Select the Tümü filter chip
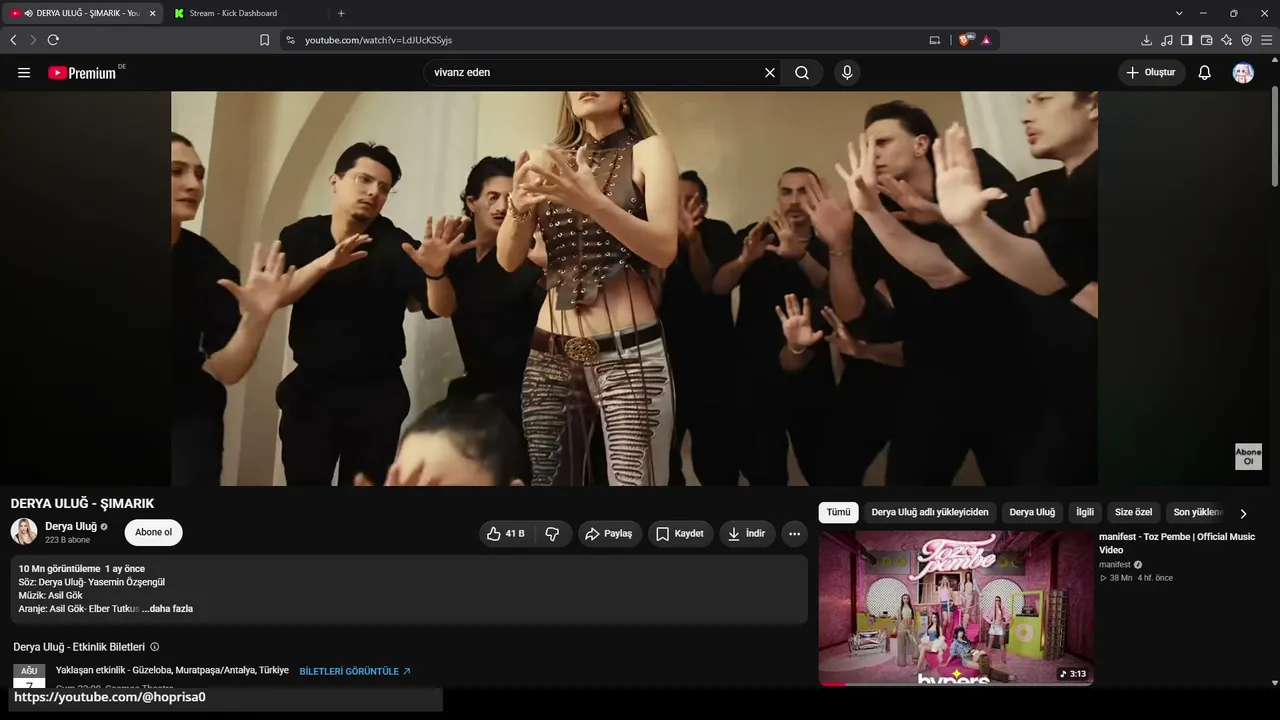 click(x=838, y=512)
